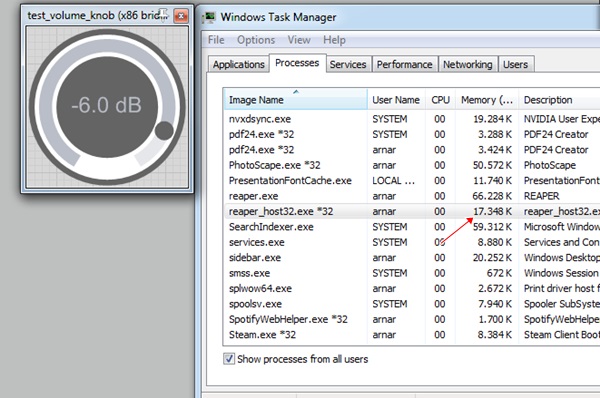Screen dimensions: 600x398
Task: Click the LOCAL ... user name cell
Action: coord(393,181)
